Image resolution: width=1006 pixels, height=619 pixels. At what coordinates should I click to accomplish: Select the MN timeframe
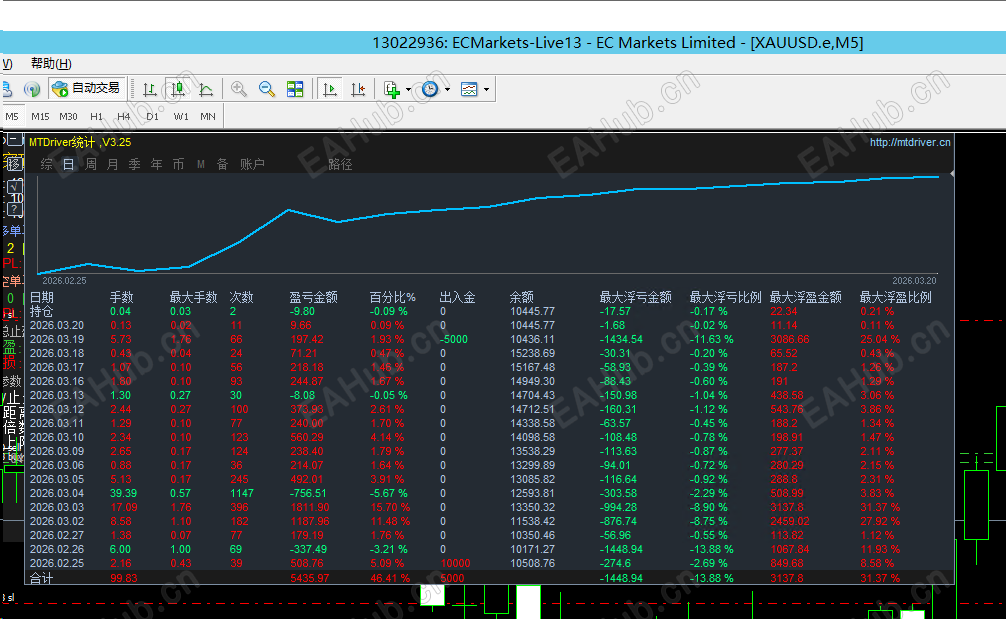208,116
